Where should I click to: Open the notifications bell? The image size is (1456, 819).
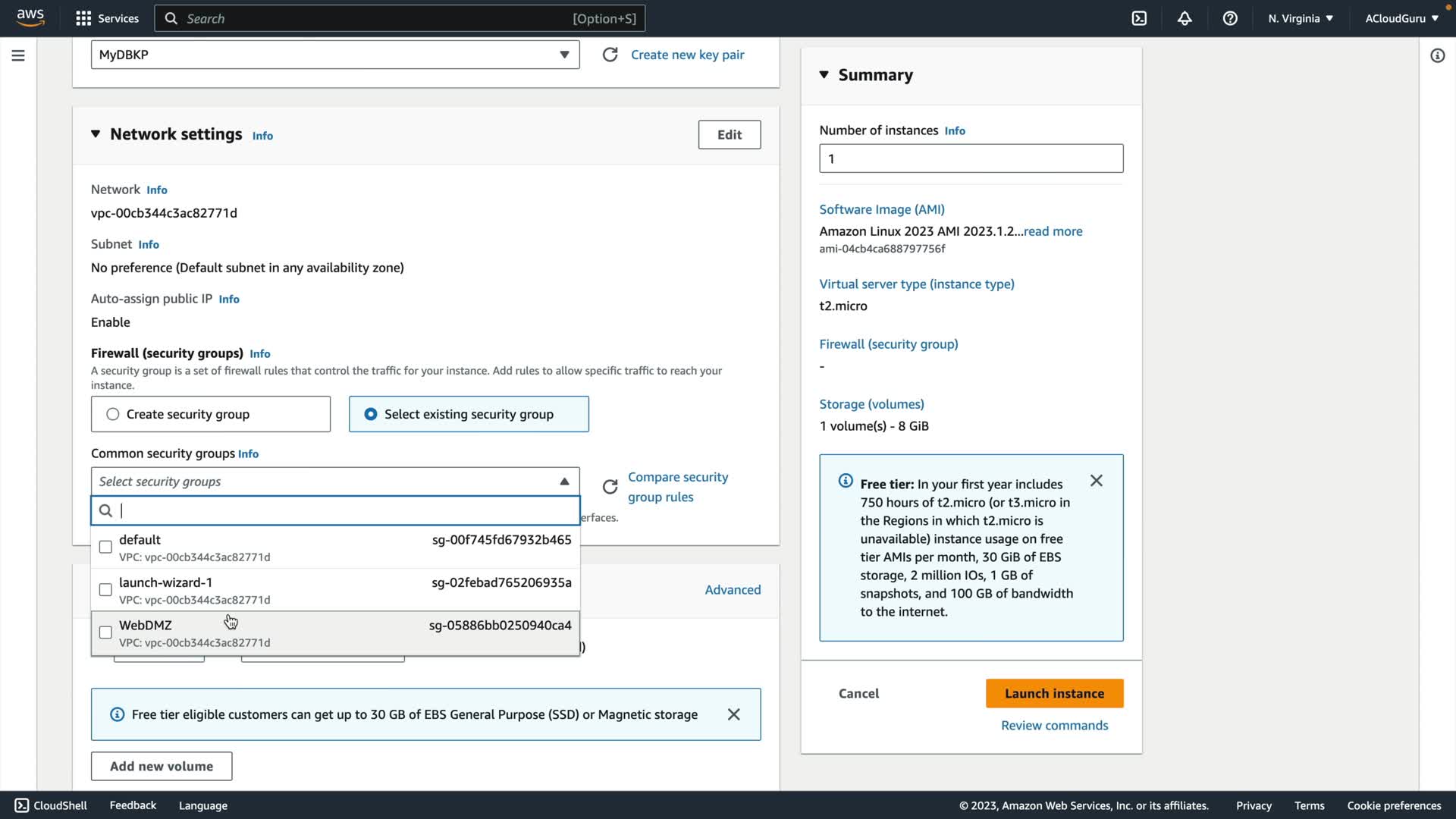coord(1185,18)
